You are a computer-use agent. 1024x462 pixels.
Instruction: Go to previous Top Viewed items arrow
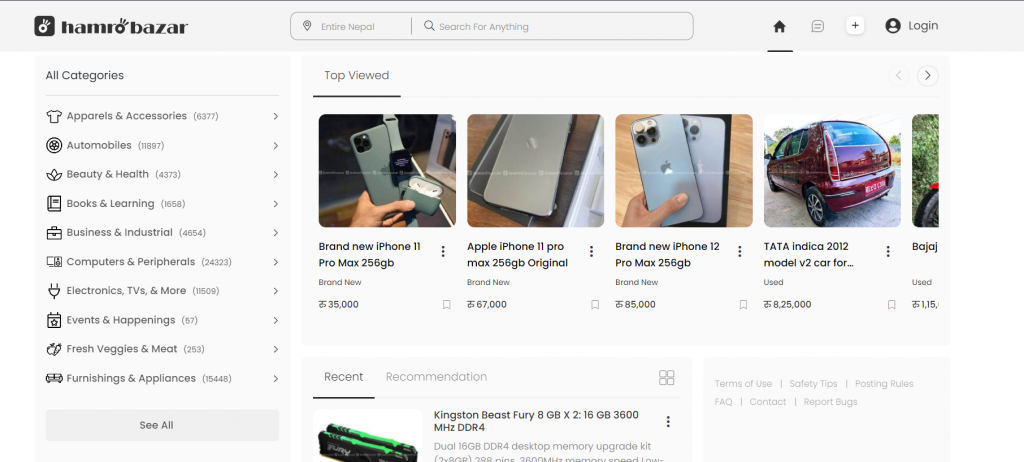[x=899, y=76]
